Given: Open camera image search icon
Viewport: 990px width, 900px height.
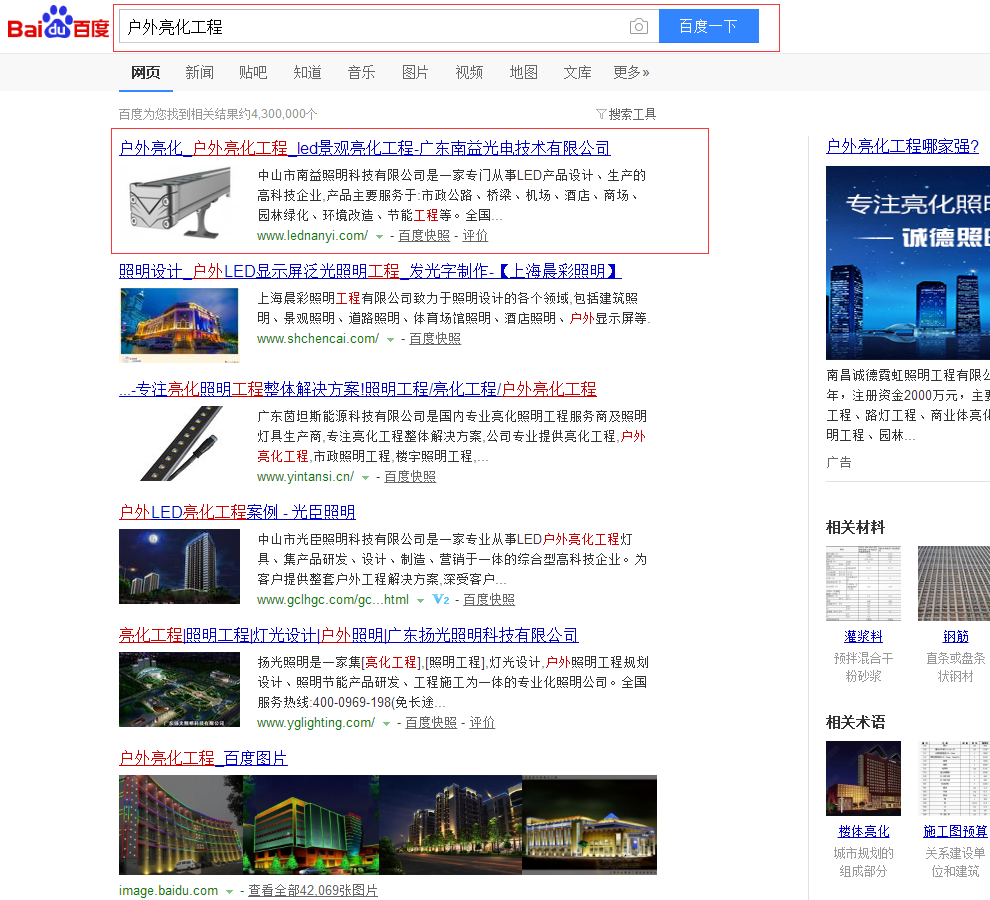Looking at the screenshot, I should pyautogui.click(x=639, y=27).
